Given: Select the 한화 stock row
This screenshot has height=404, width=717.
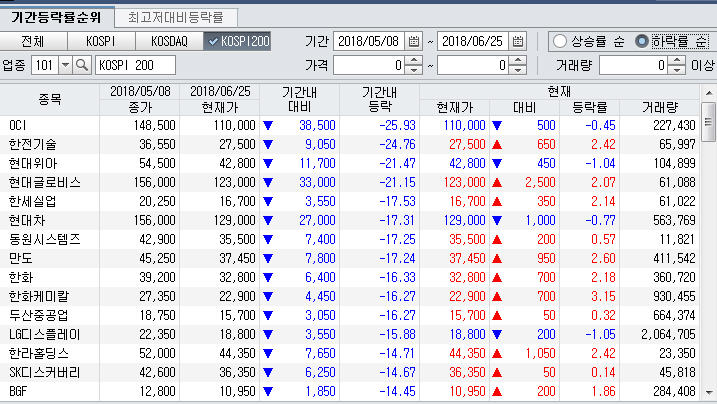Looking at the screenshot, I should (x=350, y=277).
